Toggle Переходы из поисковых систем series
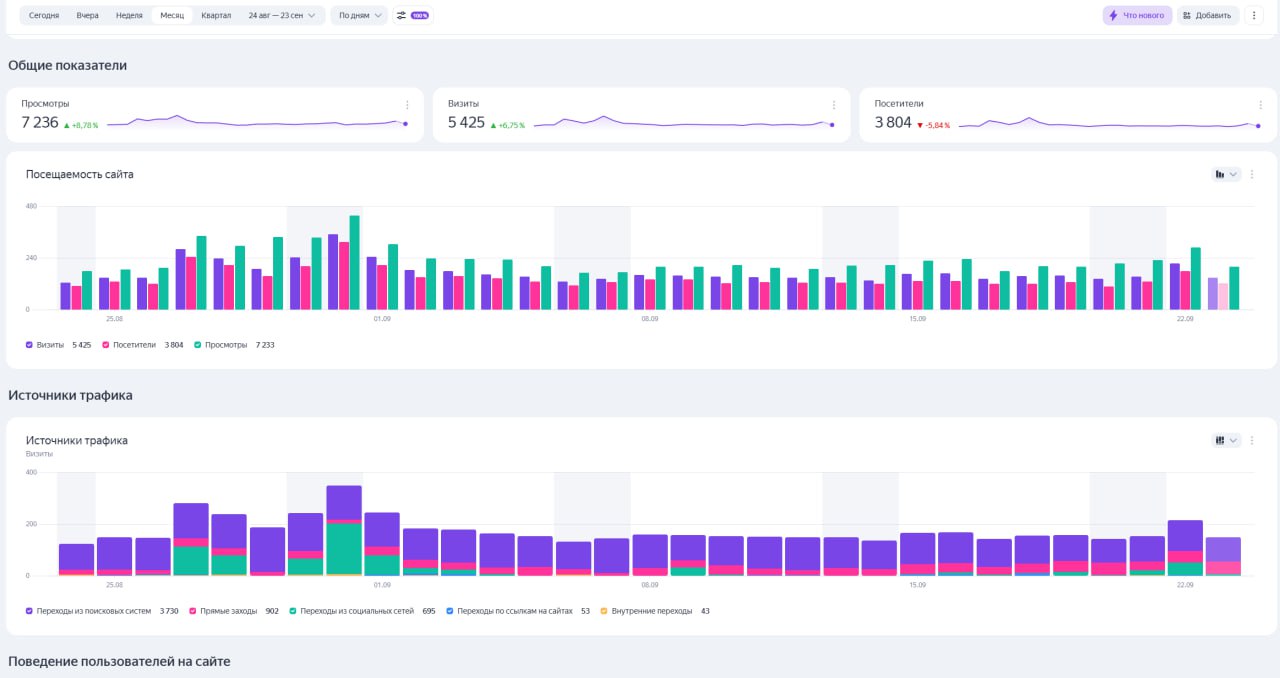1280x678 pixels. [x=30, y=610]
